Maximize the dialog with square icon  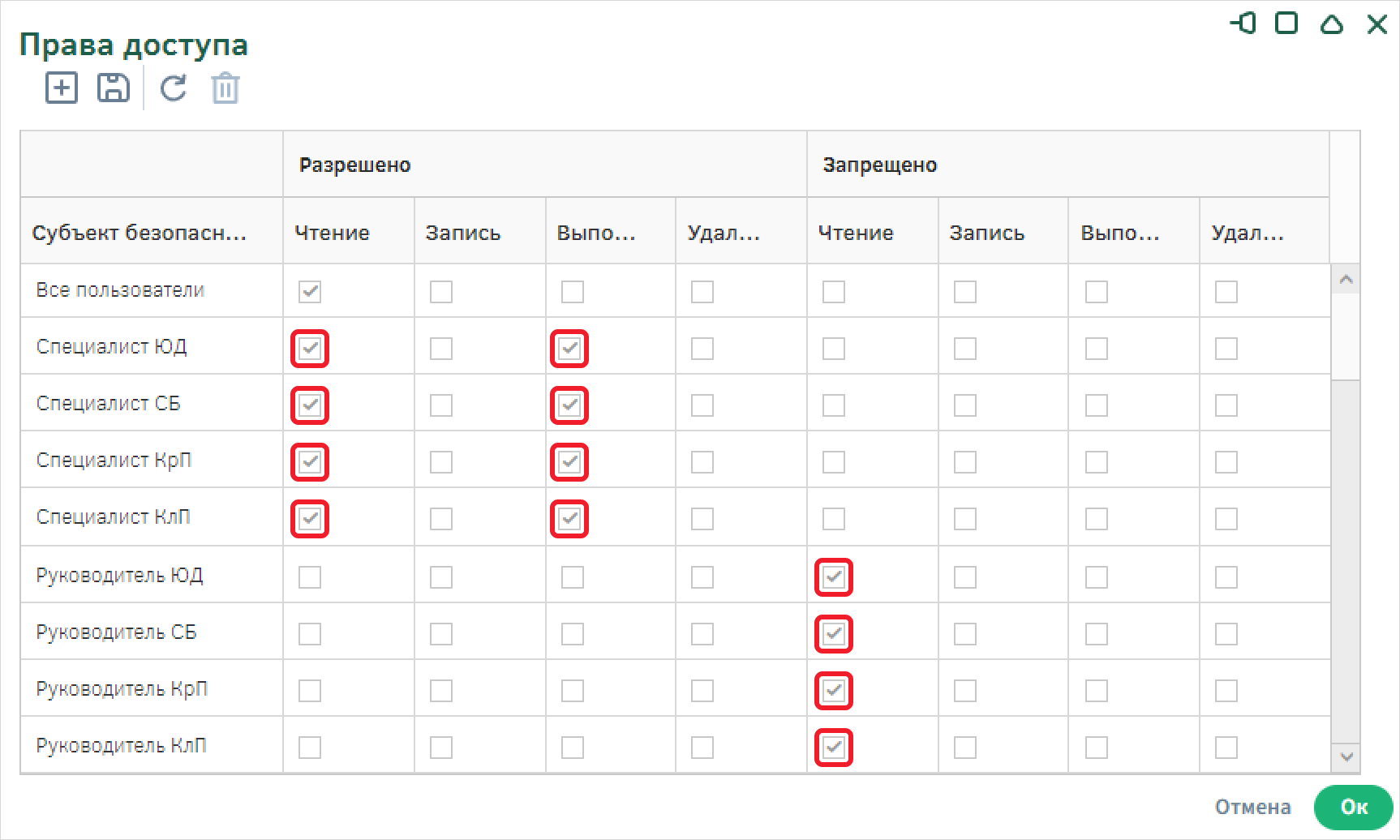(1286, 24)
